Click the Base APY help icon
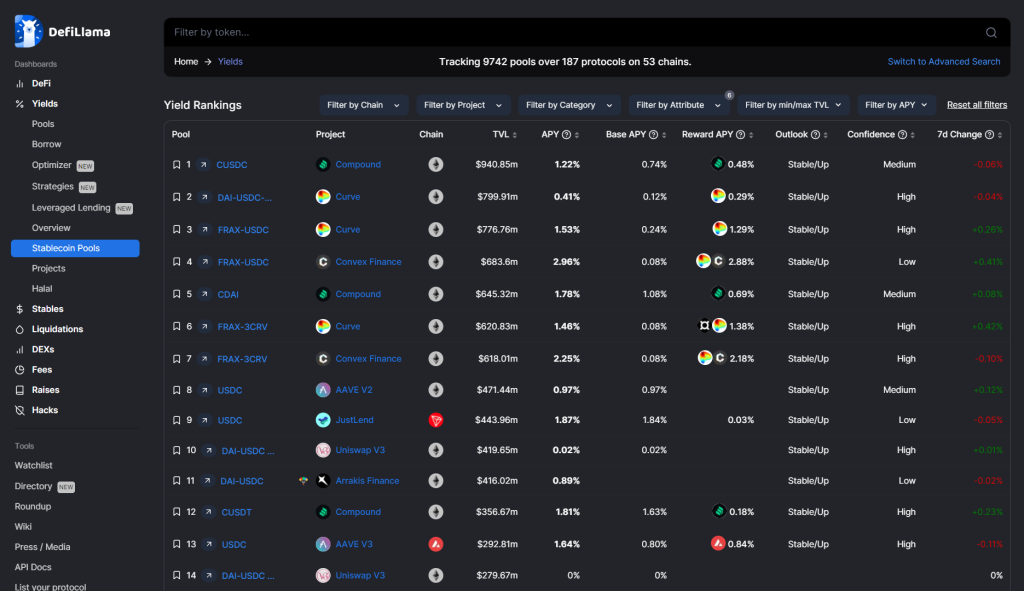The width and height of the screenshot is (1024, 591). (653, 135)
